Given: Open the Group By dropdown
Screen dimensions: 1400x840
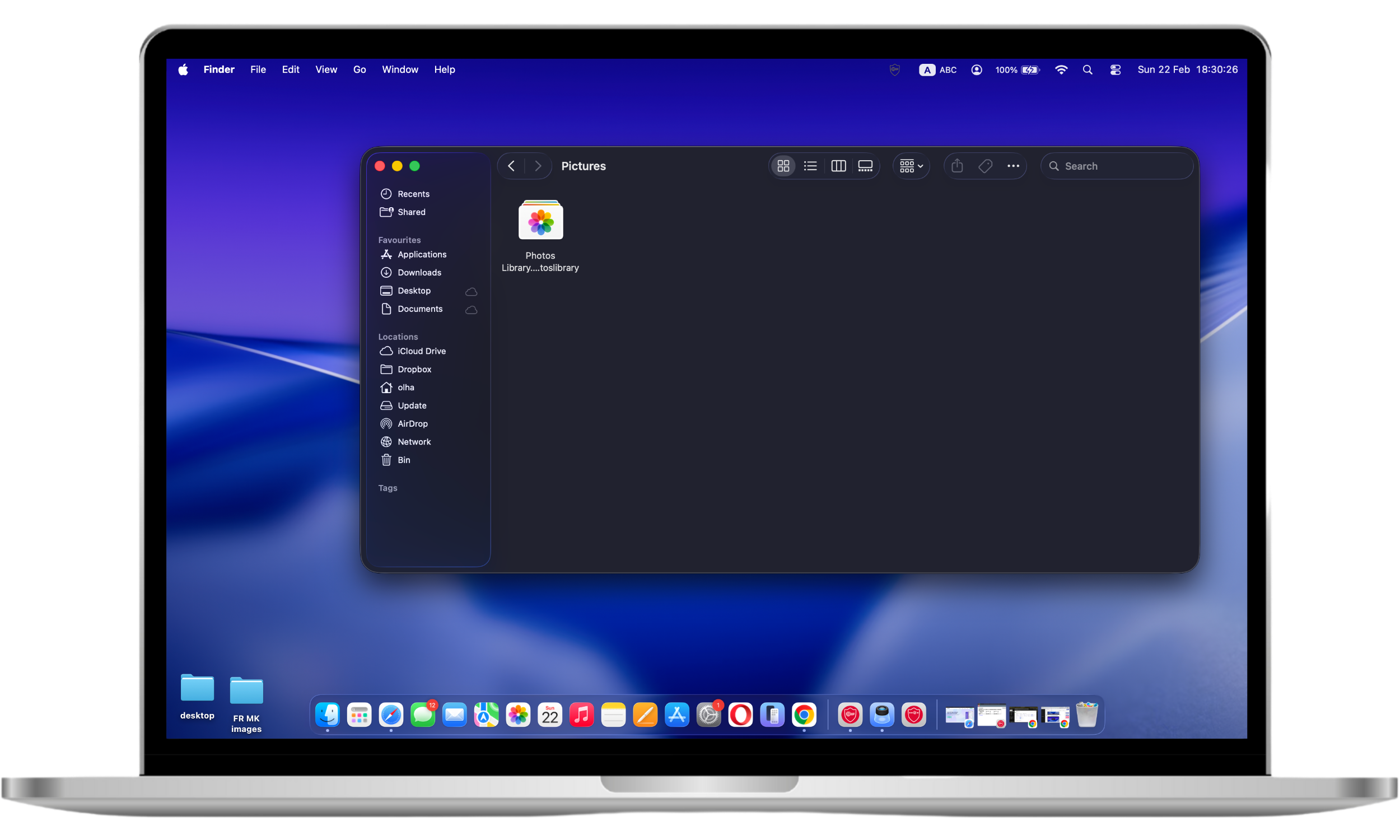Looking at the screenshot, I should pyautogui.click(x=911, y=166).
